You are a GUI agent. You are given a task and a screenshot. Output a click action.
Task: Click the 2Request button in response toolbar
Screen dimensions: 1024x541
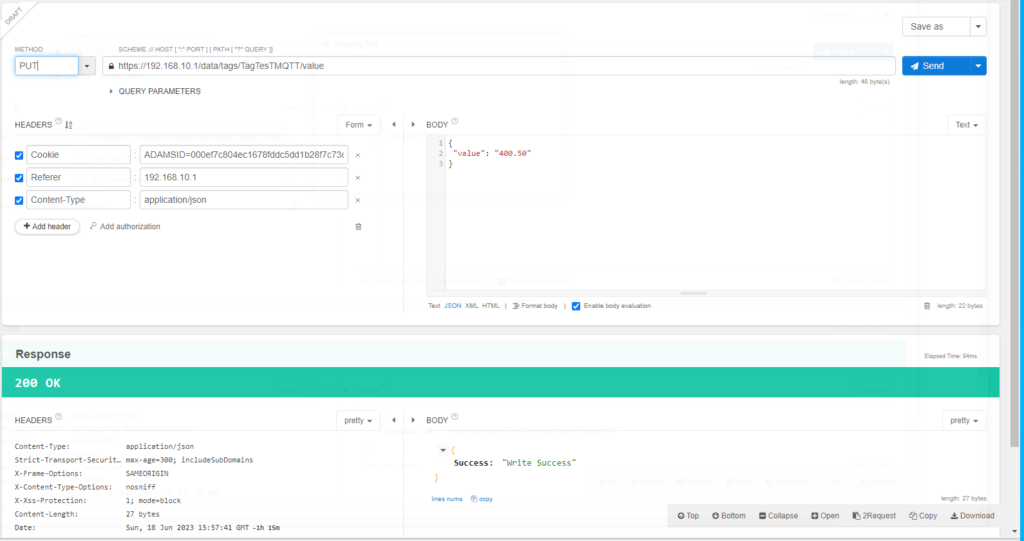pos(874,516)
